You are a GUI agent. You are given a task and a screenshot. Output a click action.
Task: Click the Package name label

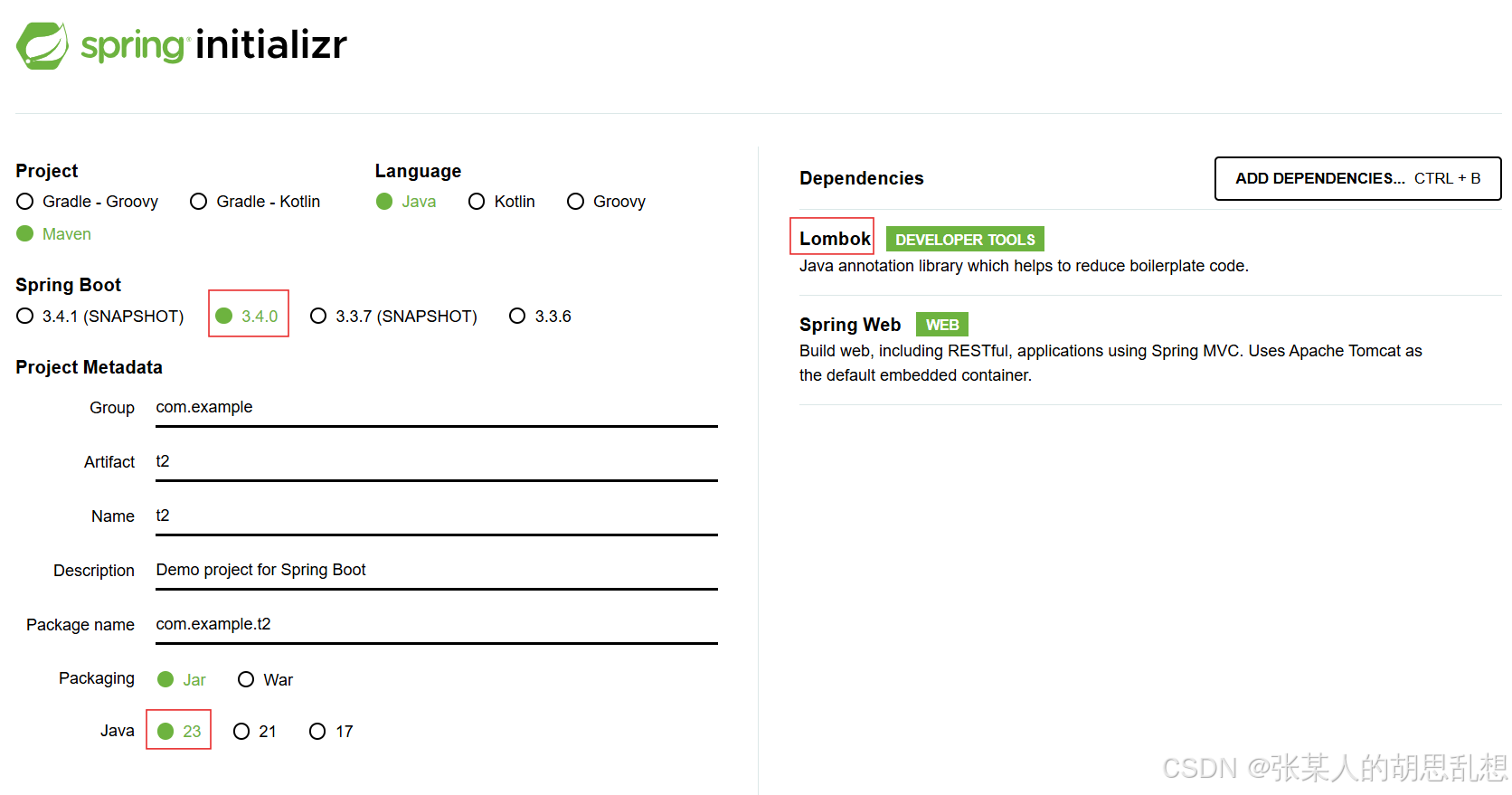point(80,625)
